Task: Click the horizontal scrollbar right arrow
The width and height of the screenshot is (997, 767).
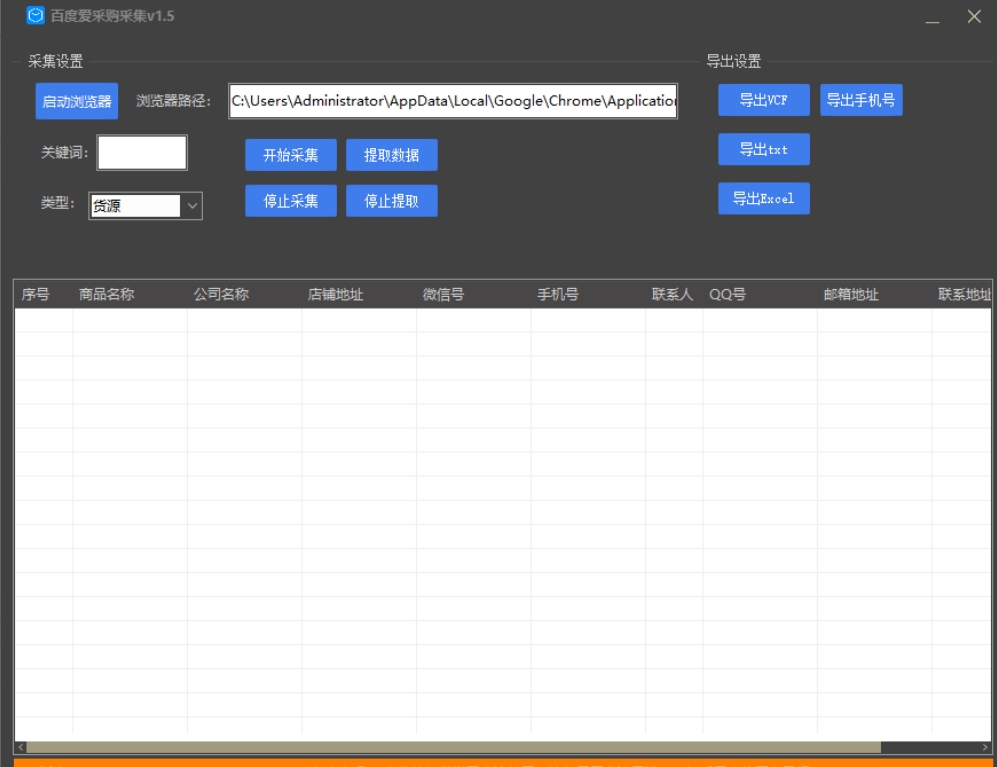Action: click(985, 747)
